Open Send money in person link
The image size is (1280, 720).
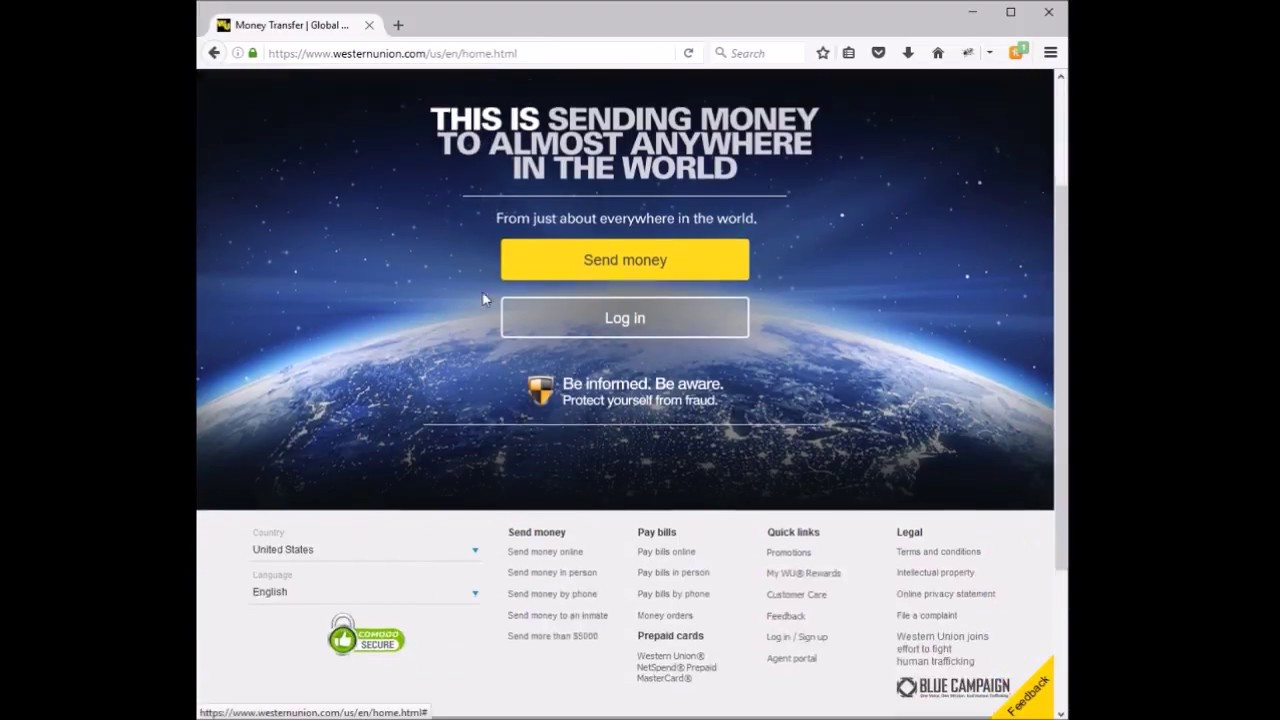coord(552,573)
